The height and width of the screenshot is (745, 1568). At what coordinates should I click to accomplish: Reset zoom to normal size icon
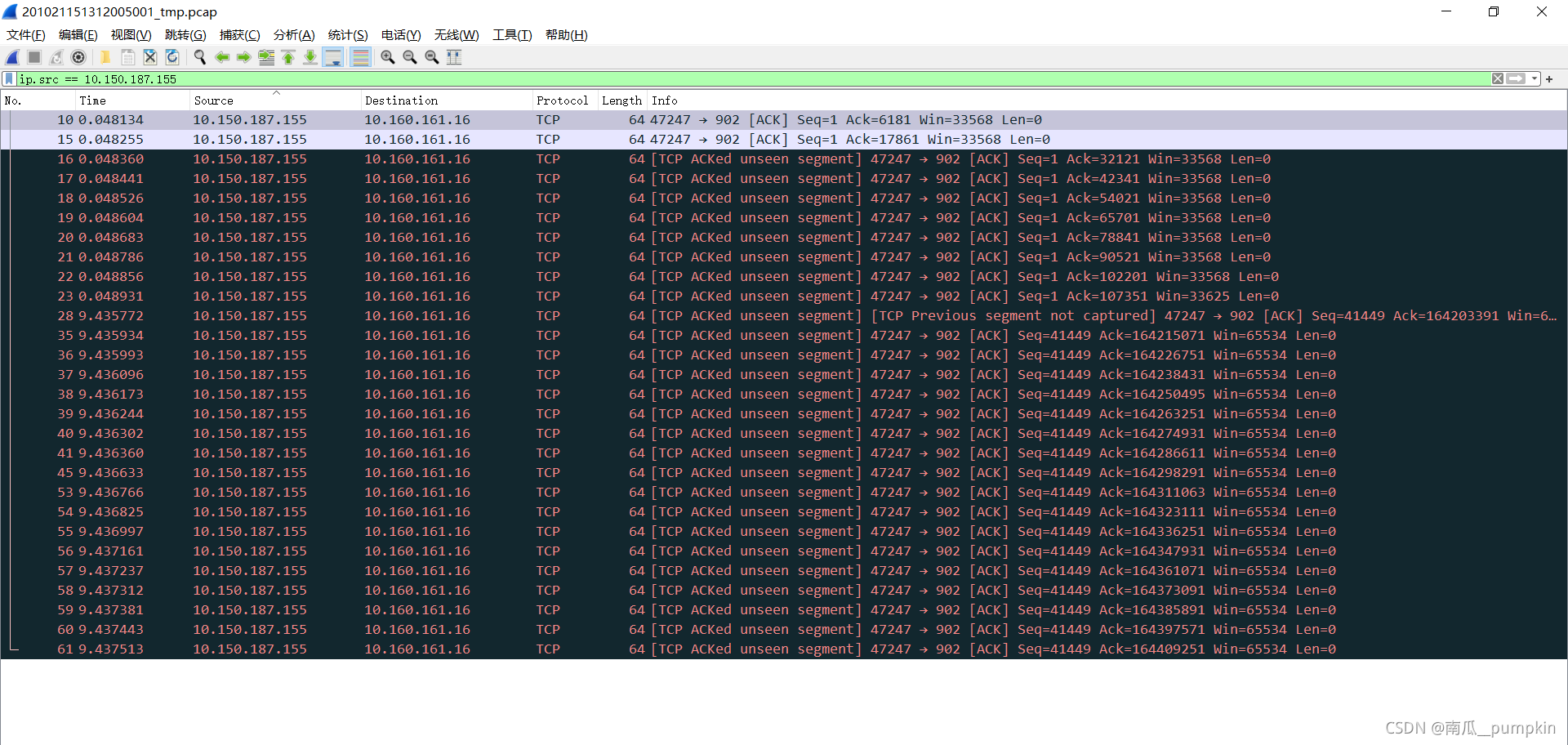pos(432,57)
